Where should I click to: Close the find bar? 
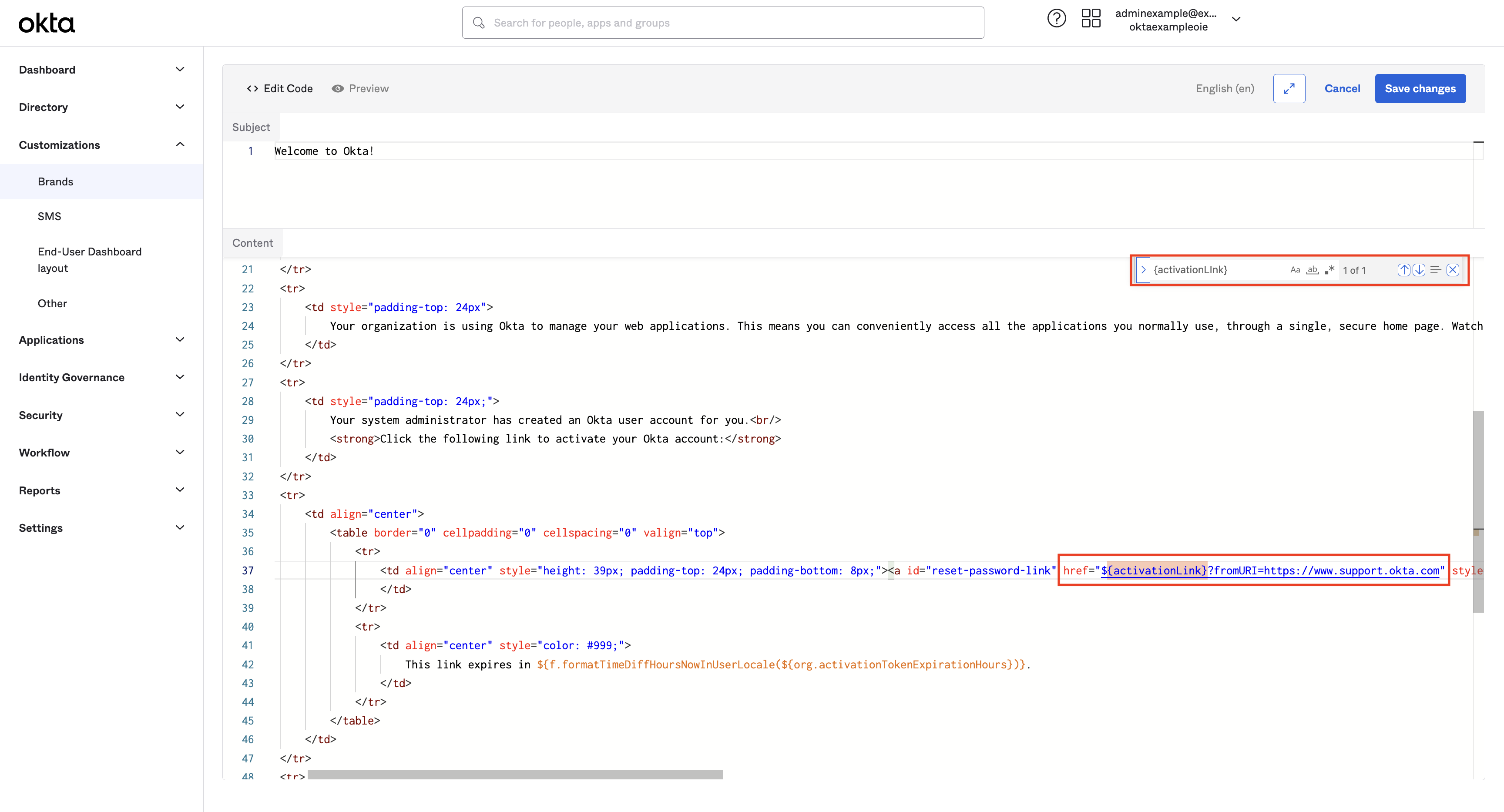1452,270
